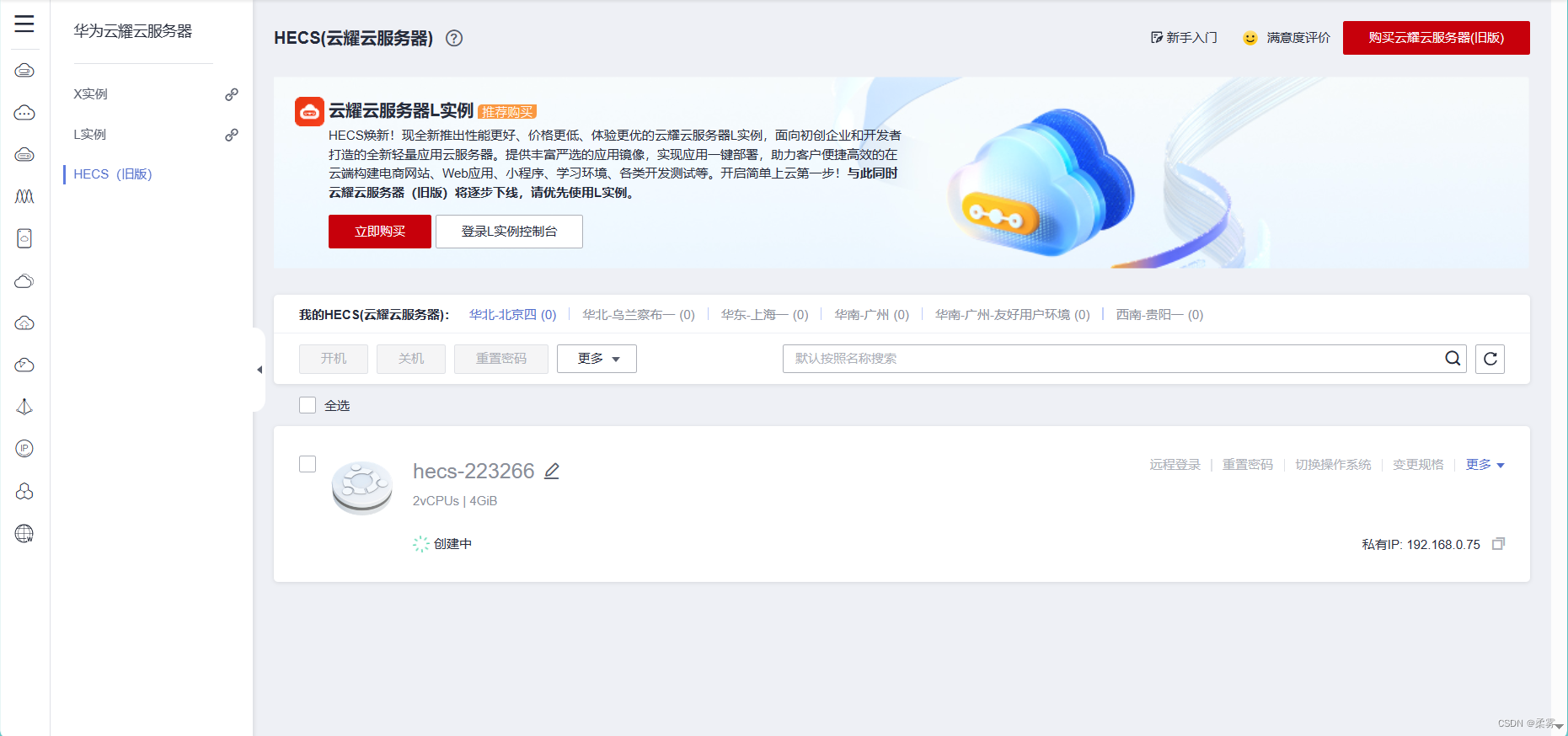Click the smiley satisfaction icon
Viewport: 1568px width, 736px height.
click(1250, 38)
